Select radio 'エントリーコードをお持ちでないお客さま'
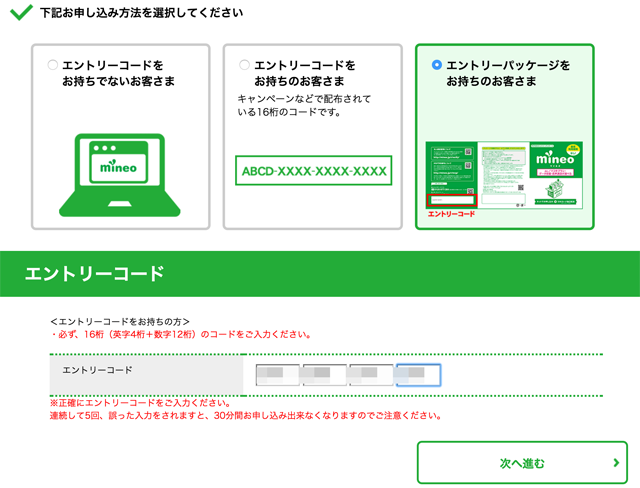The width and height of the screenshot is (640, 488). tap(53, 65)
